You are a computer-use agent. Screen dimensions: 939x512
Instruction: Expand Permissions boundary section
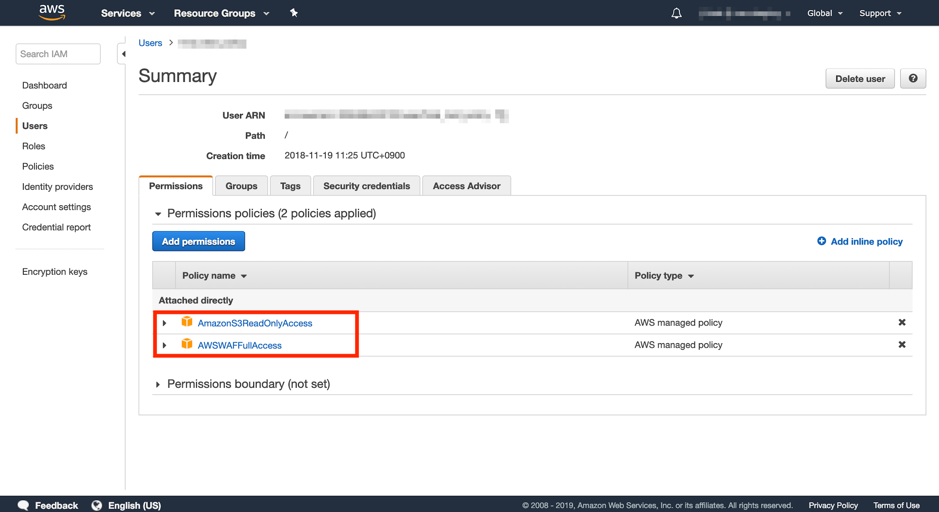158,384
